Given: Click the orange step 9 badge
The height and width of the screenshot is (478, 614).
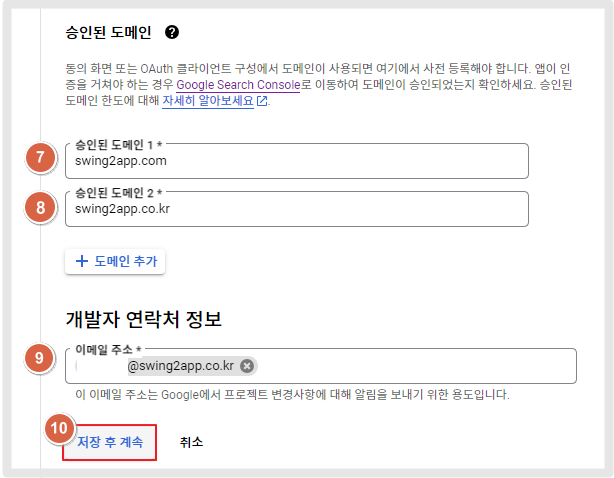Looking at the screenshot, I should tap(39, 358).
